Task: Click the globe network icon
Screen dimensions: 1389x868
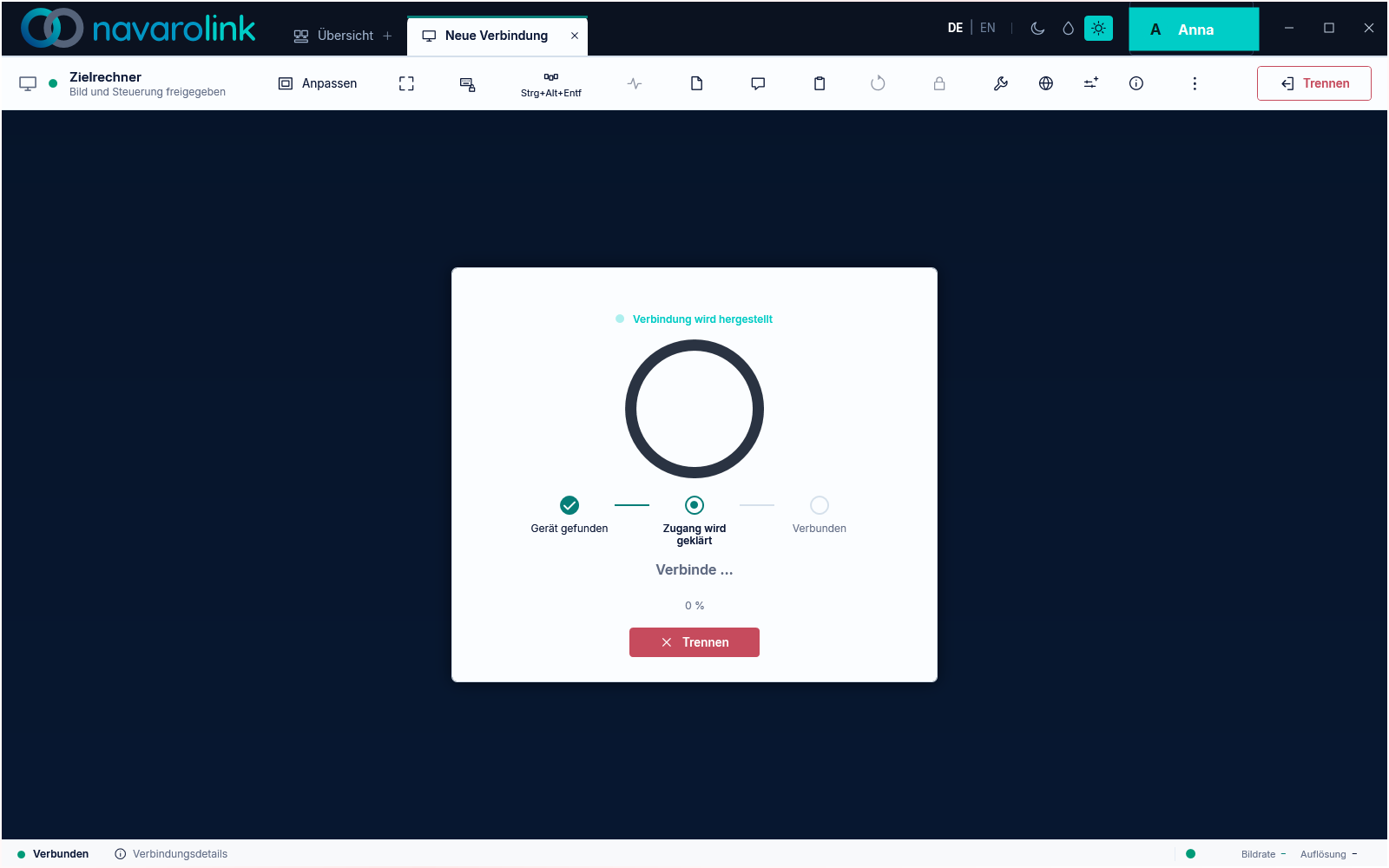Action: tap(1046, 83)
